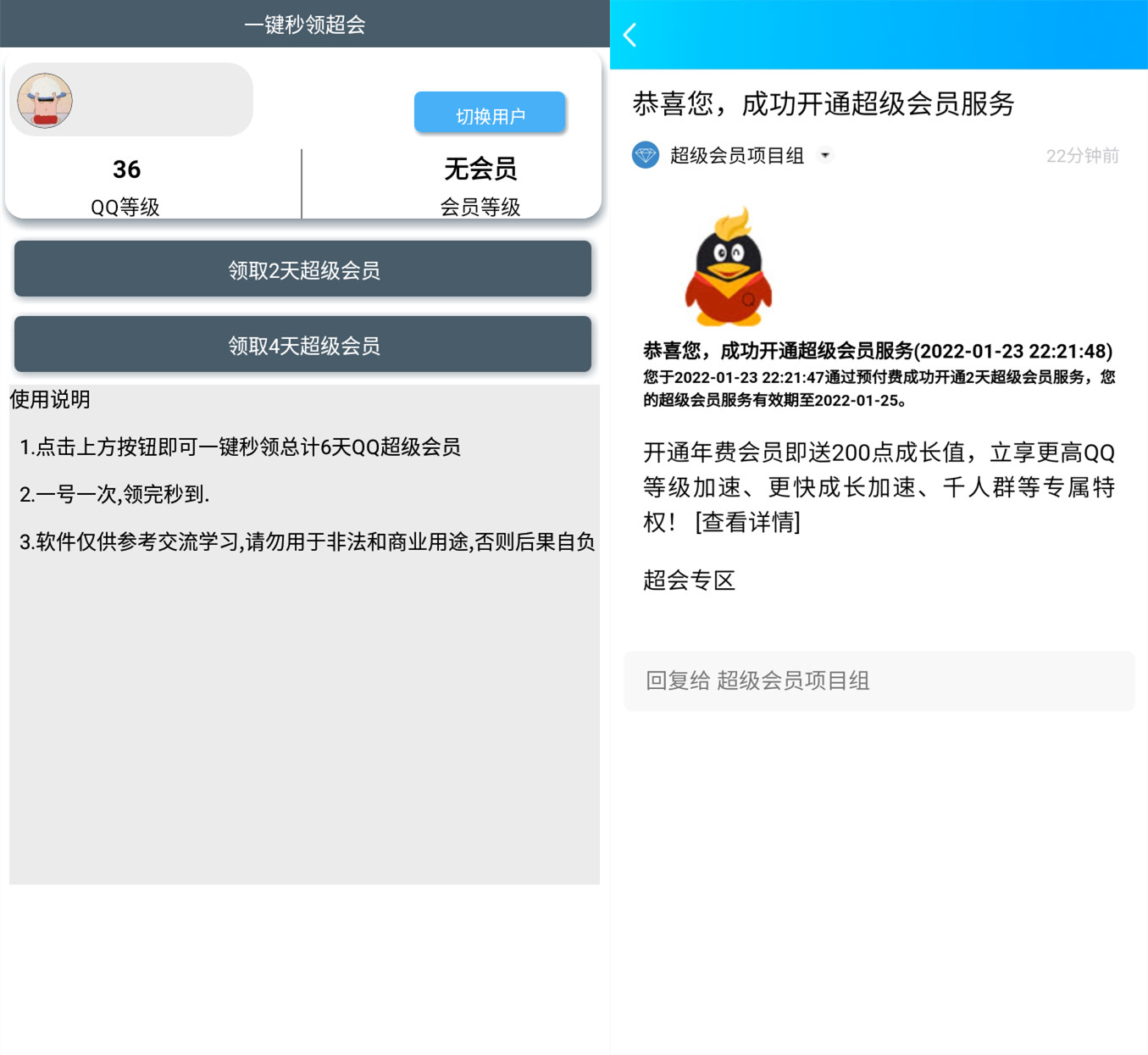This screenshot has width=1148, height=1055.
Task: Click the 22分钟前 timestamp
Action: pyautogui.click(x=1082, y=156)
